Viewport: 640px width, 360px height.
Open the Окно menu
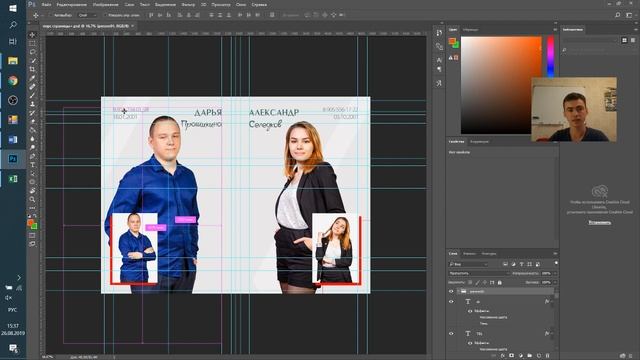point(241,4)
